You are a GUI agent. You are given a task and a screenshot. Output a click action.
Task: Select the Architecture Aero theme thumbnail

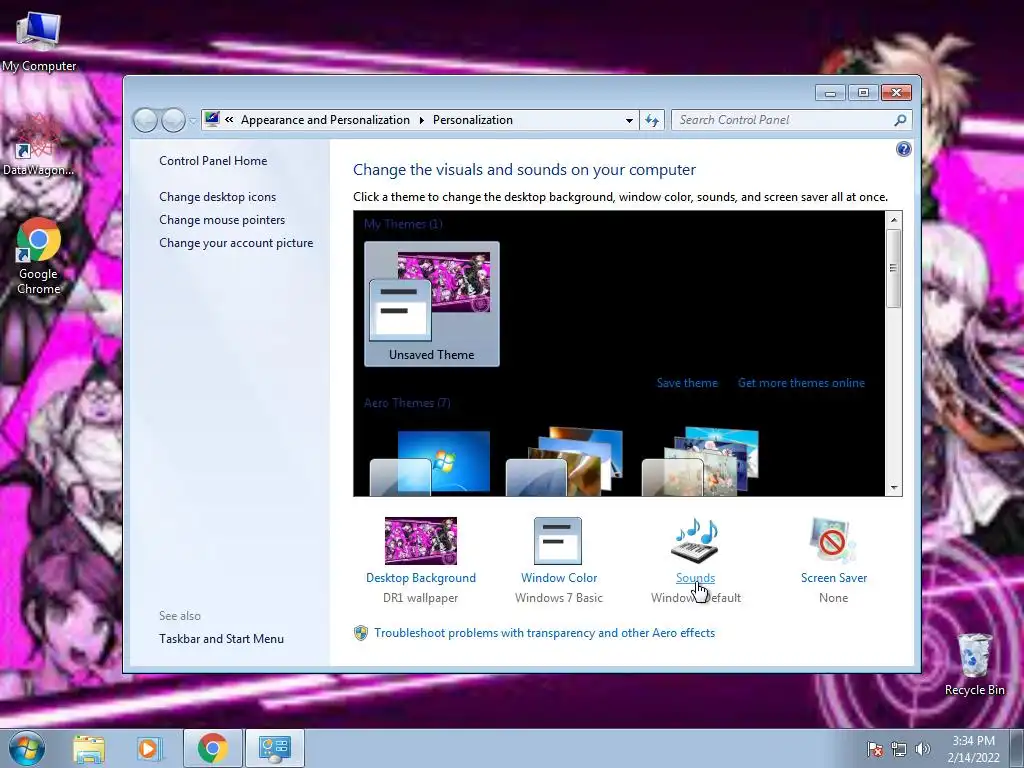coord(565,462)
